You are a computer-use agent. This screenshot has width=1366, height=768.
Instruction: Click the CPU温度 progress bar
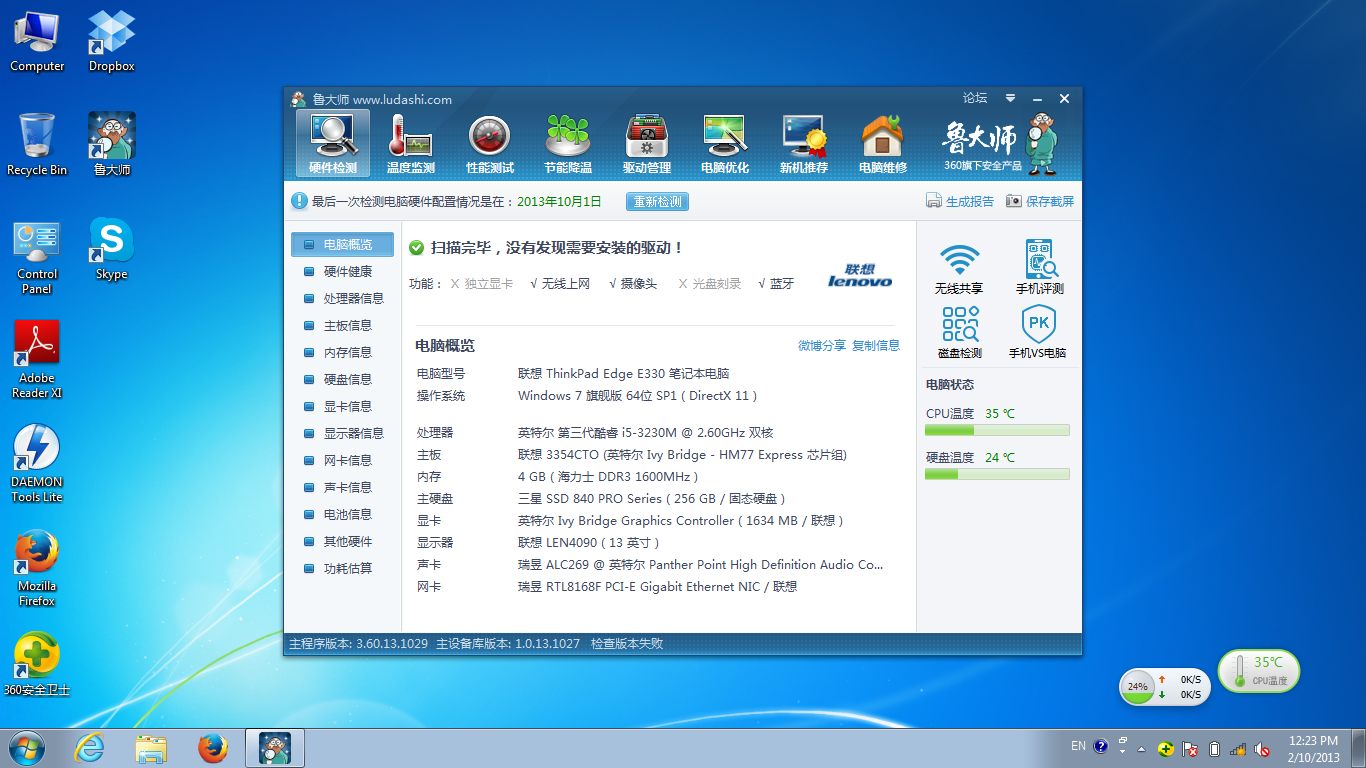coord(997,430)
